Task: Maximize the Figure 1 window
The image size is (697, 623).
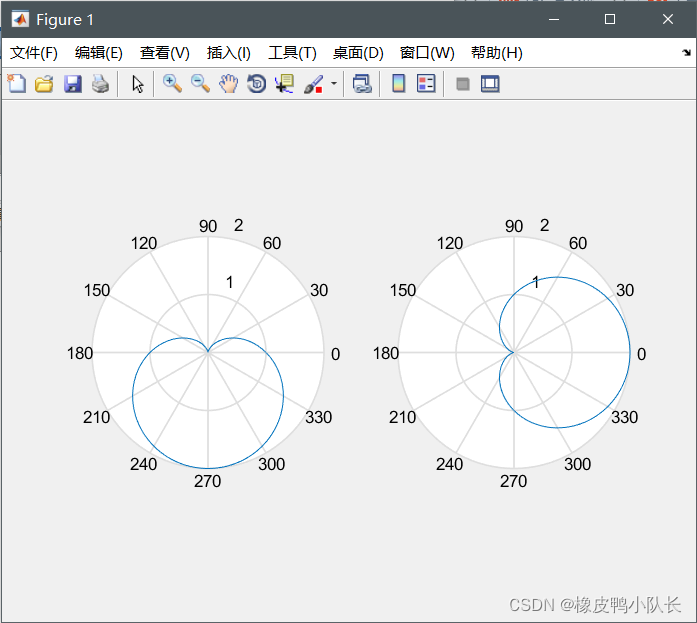Action: click(x=610, y=19)
